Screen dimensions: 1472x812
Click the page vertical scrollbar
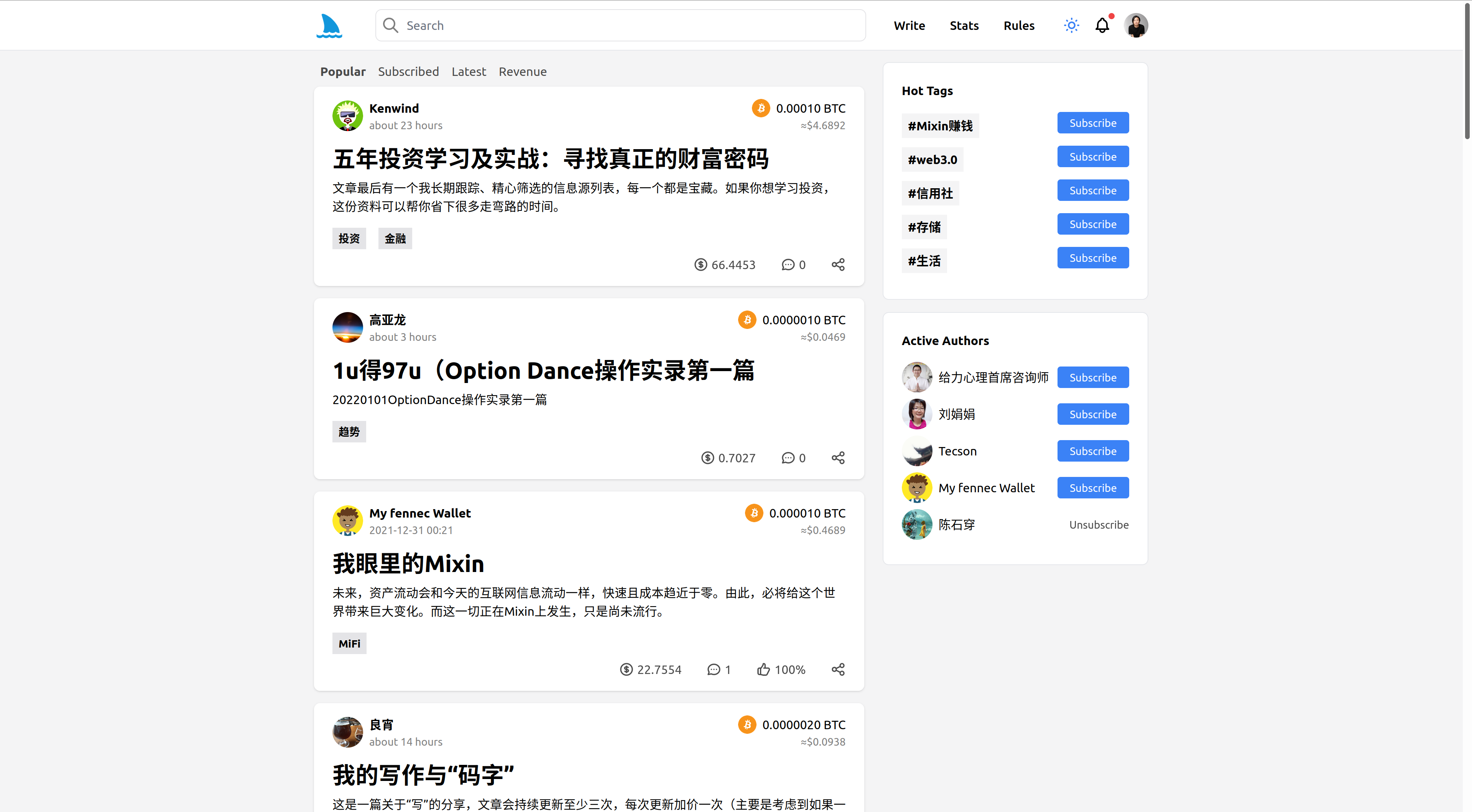[x=1467, y=71]
